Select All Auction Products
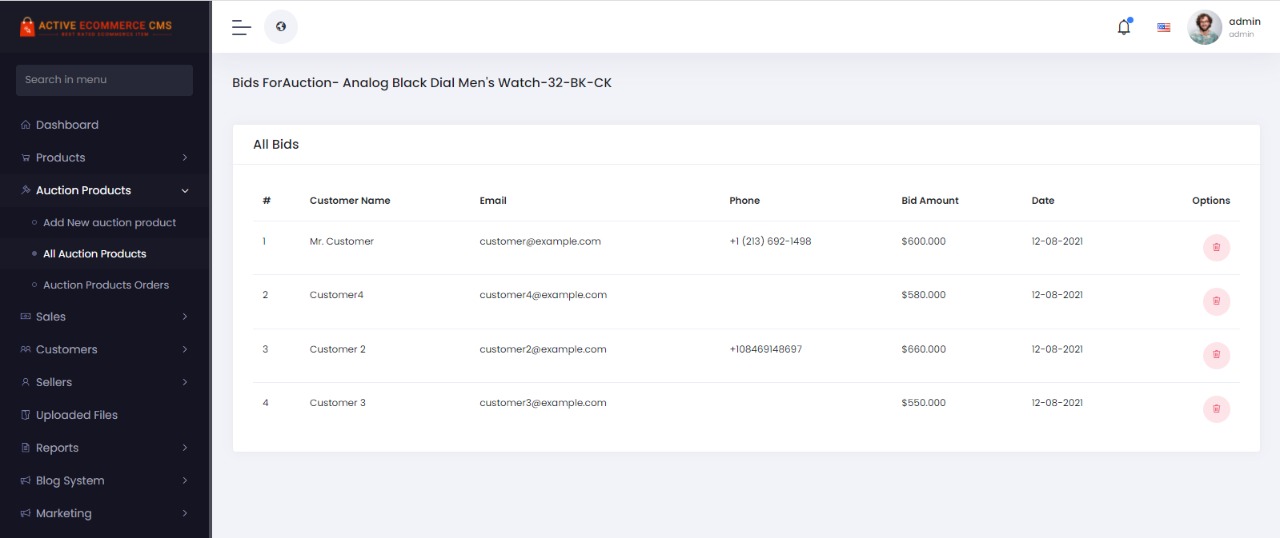This screenshot has width=1280, height=538. [95, 254]
